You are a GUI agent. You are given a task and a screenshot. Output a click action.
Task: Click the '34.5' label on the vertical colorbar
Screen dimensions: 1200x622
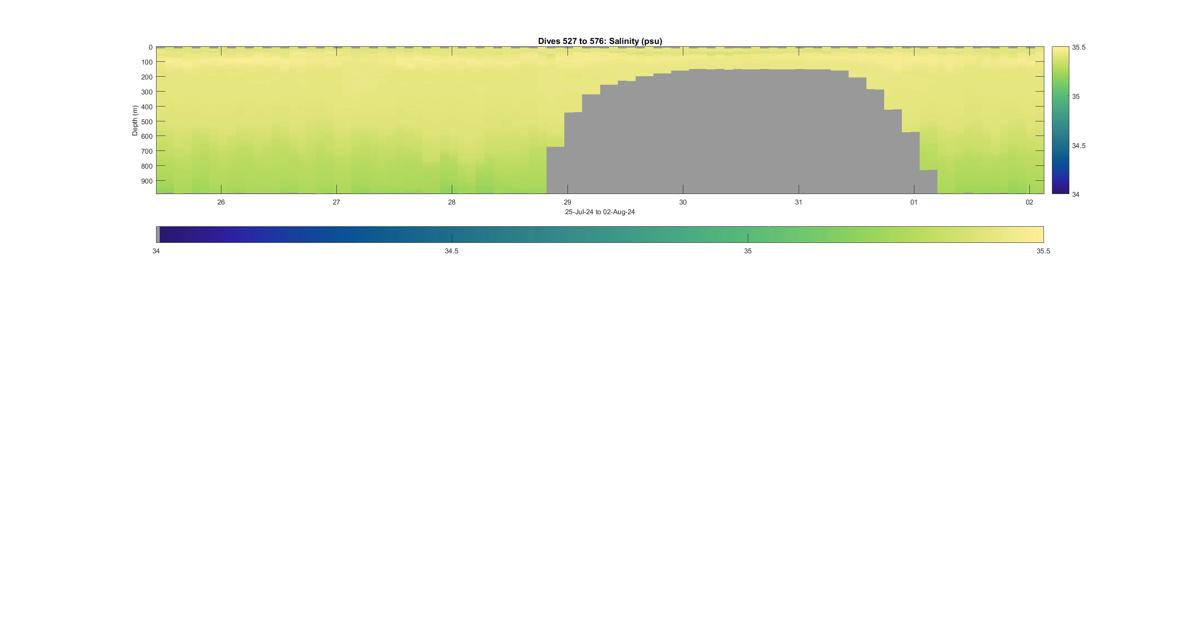pos(1079,145)
